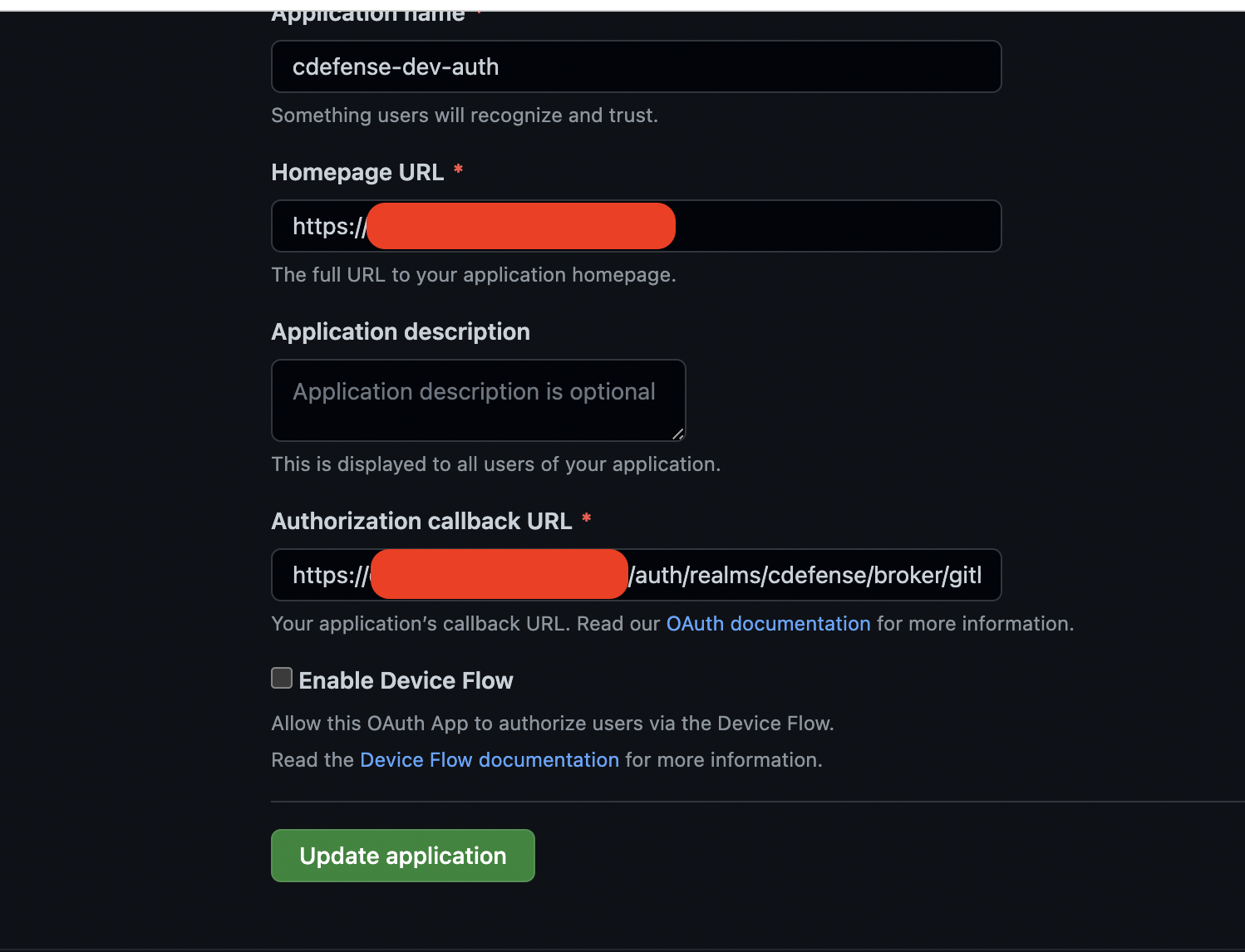1245x952 pixels.
Task: Open the Device Flow documentation link
Action: (489, 760)
